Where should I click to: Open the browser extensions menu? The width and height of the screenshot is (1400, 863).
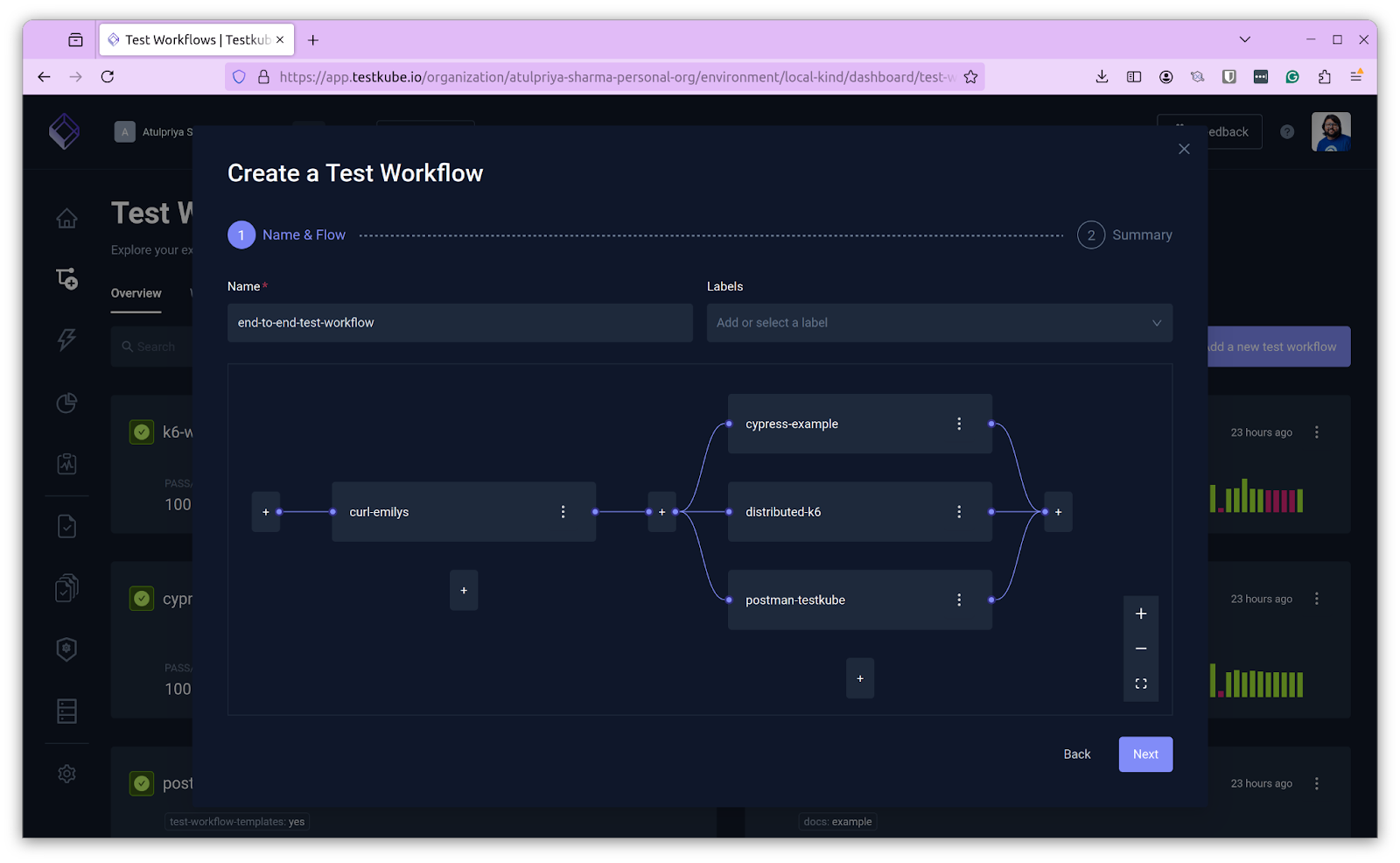point(1324,77)
